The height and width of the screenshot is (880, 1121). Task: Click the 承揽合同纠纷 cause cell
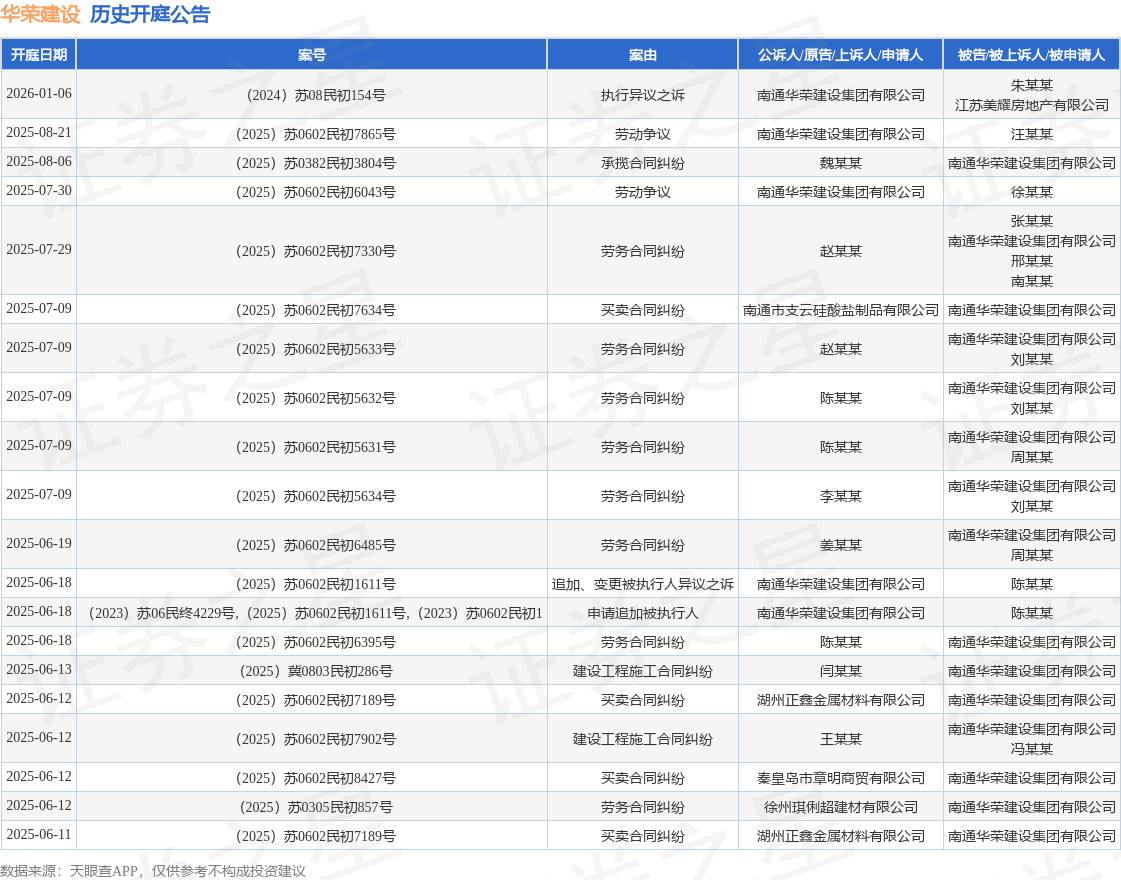point(642,164)
